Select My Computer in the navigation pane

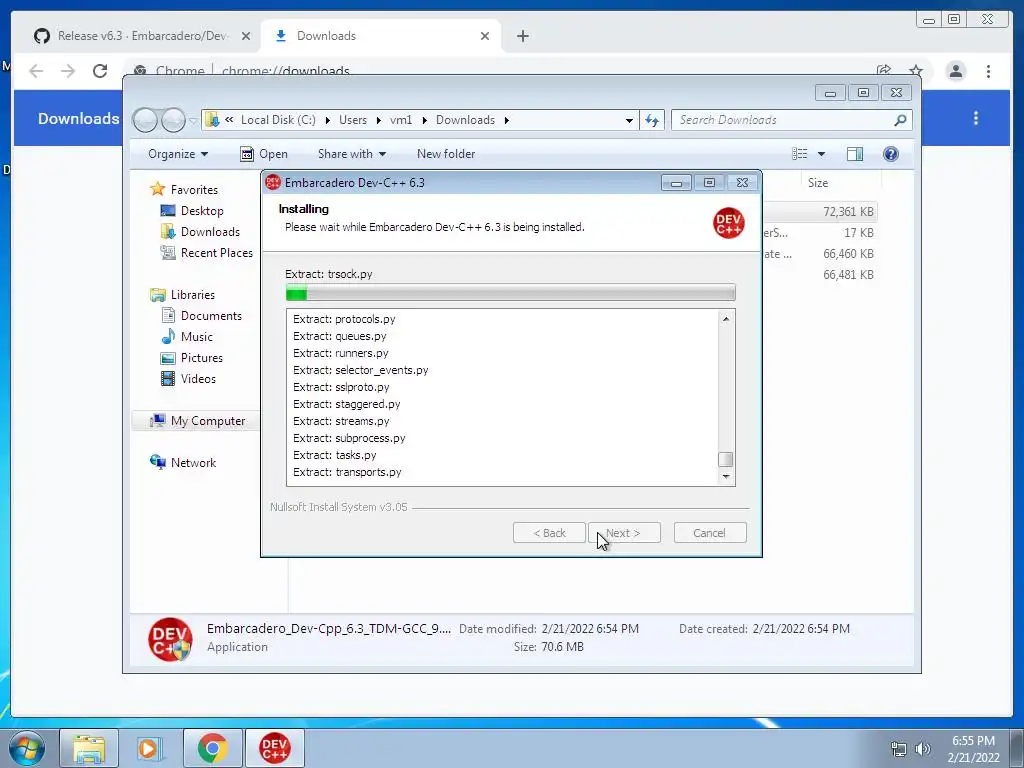208,421
